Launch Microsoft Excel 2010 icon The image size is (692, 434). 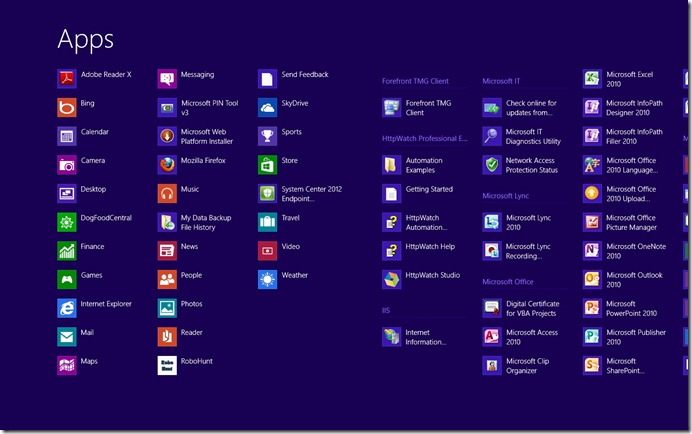(x=592, y=79)
